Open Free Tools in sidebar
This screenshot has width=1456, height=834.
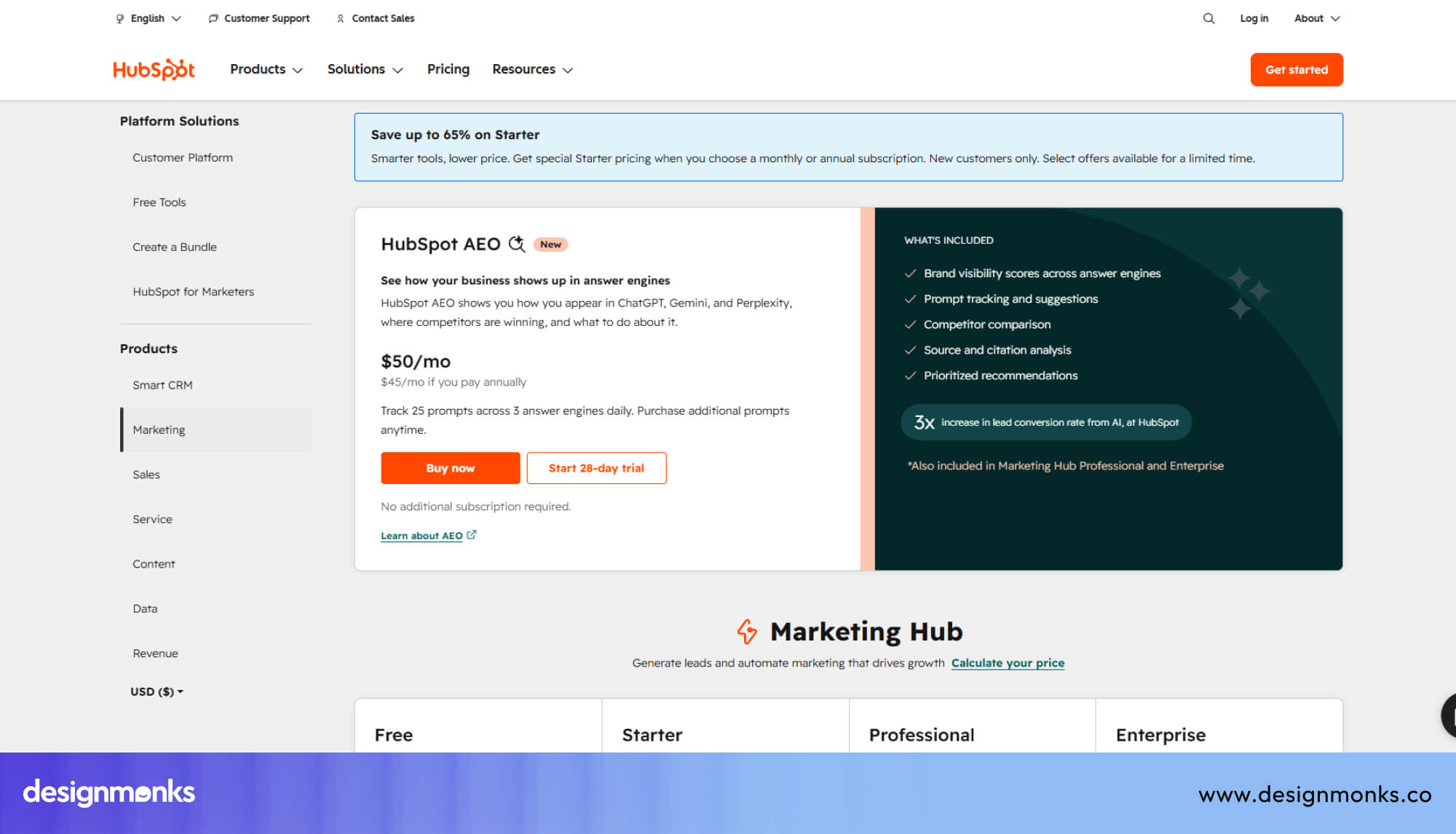pyautogui.click(x=159, y=202)
